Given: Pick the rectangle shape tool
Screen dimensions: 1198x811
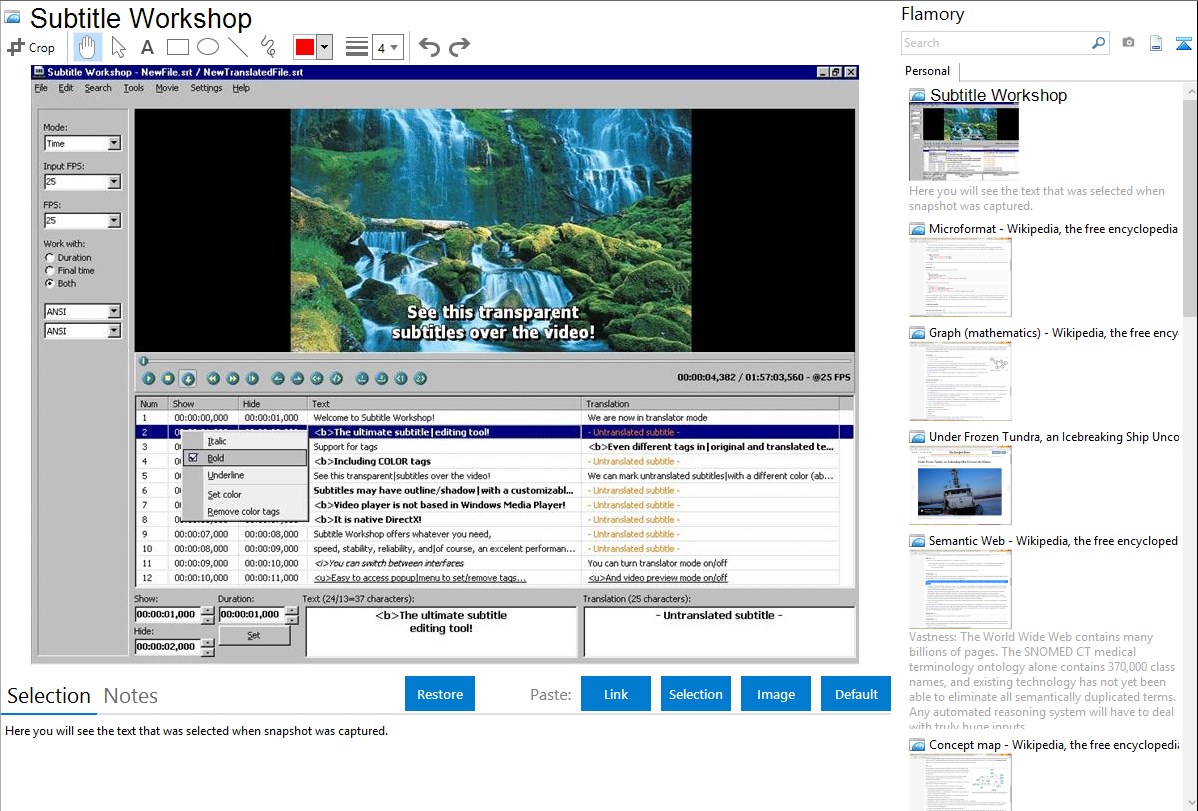Looking at the screenshot, I should [178, 47].
